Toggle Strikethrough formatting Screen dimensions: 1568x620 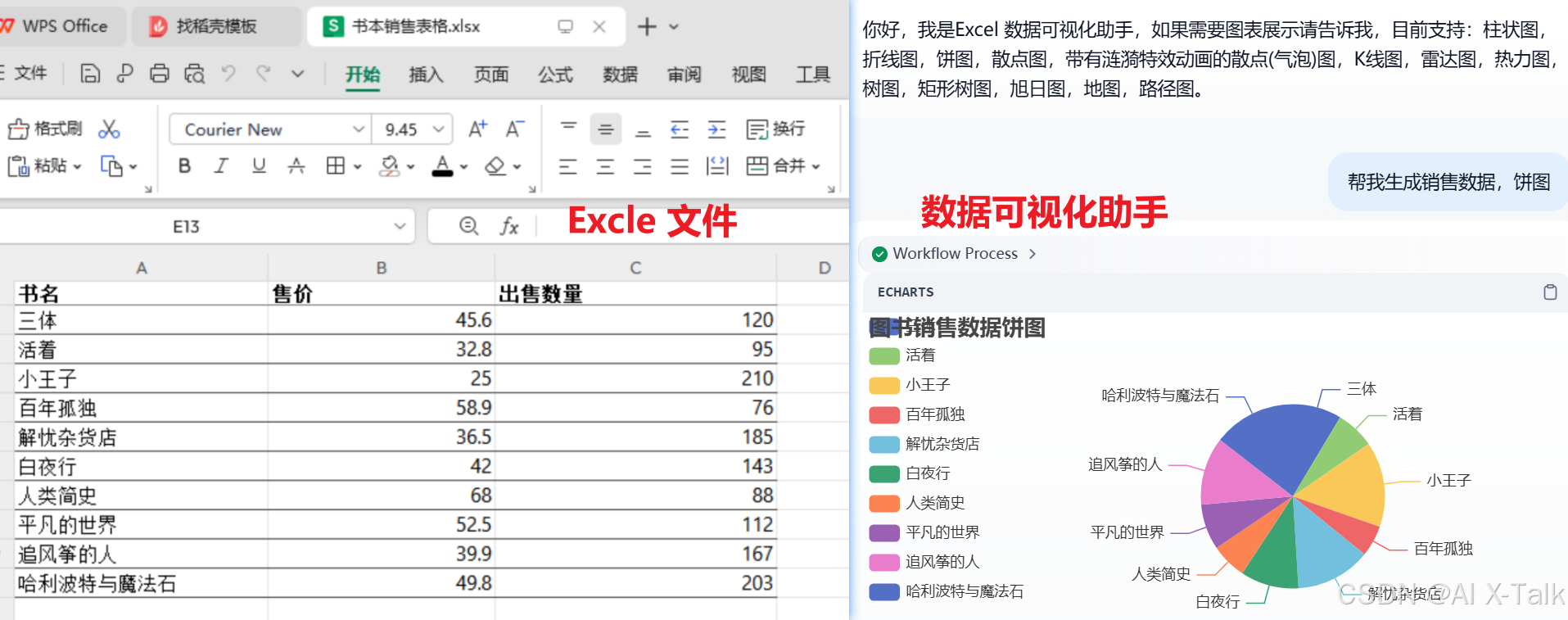(296, 166)
